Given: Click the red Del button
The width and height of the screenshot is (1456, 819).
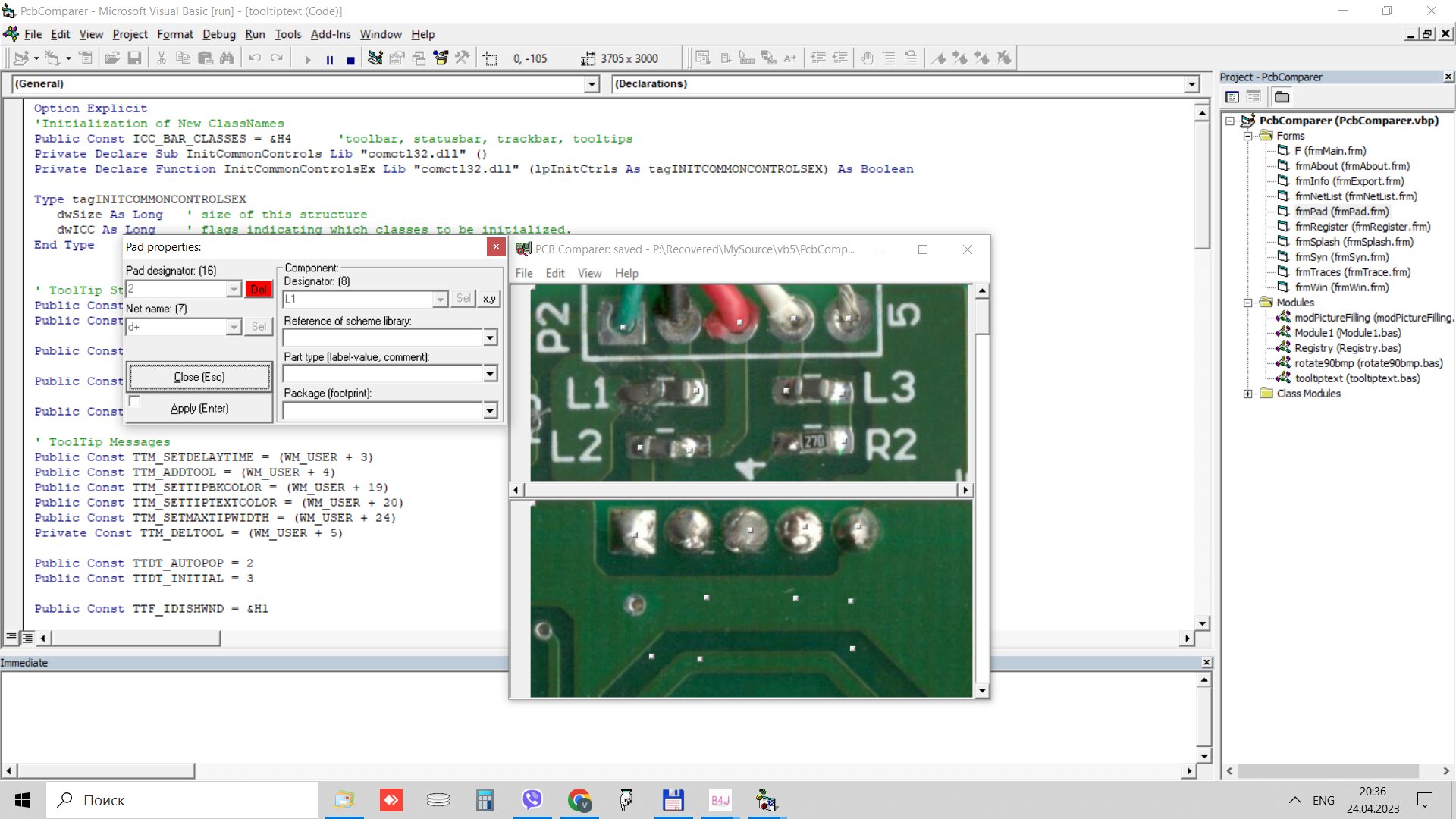Looking at the screenshot, I should 259,289.
